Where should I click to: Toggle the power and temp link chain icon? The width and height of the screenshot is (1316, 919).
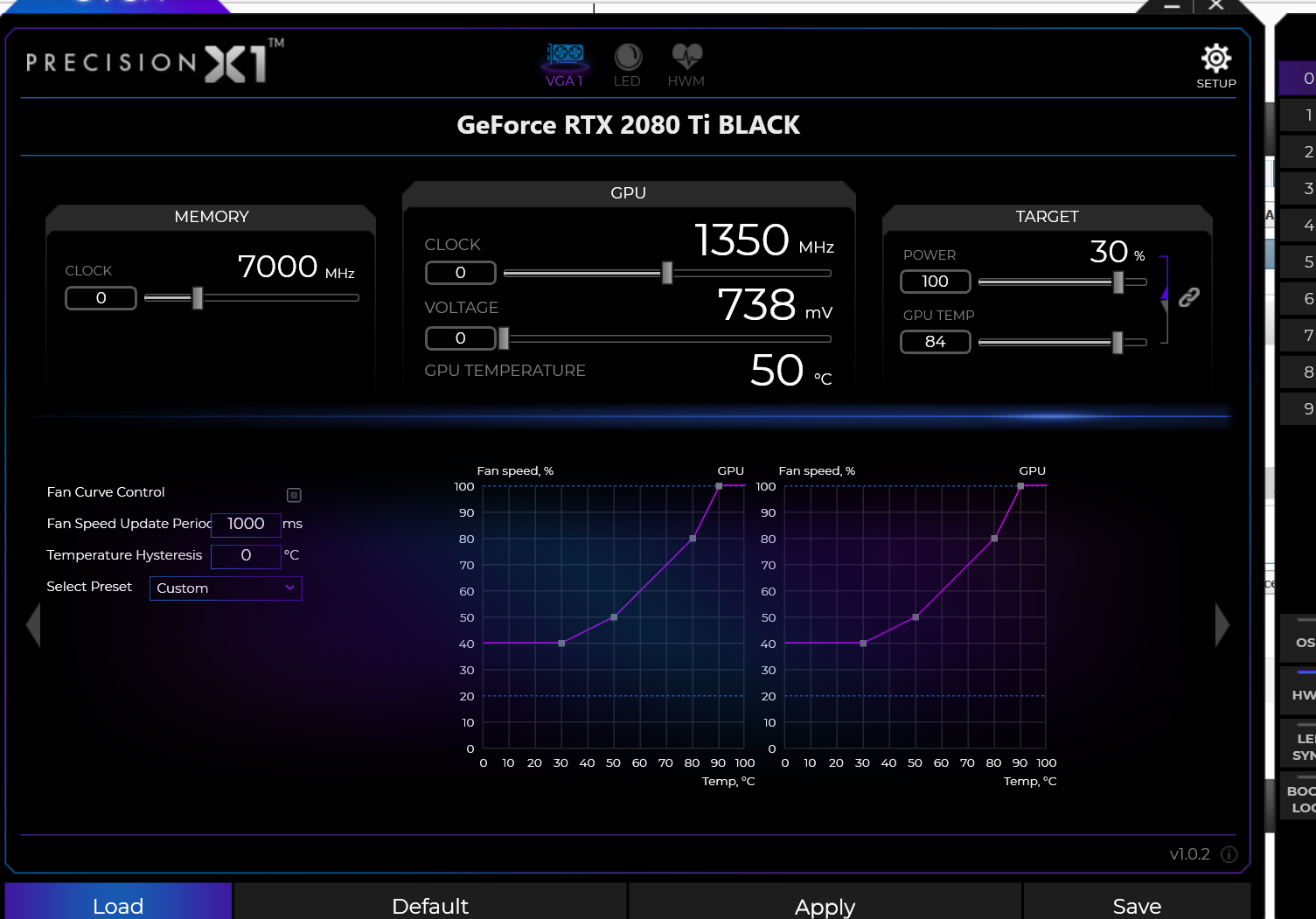click(1188, 297)
